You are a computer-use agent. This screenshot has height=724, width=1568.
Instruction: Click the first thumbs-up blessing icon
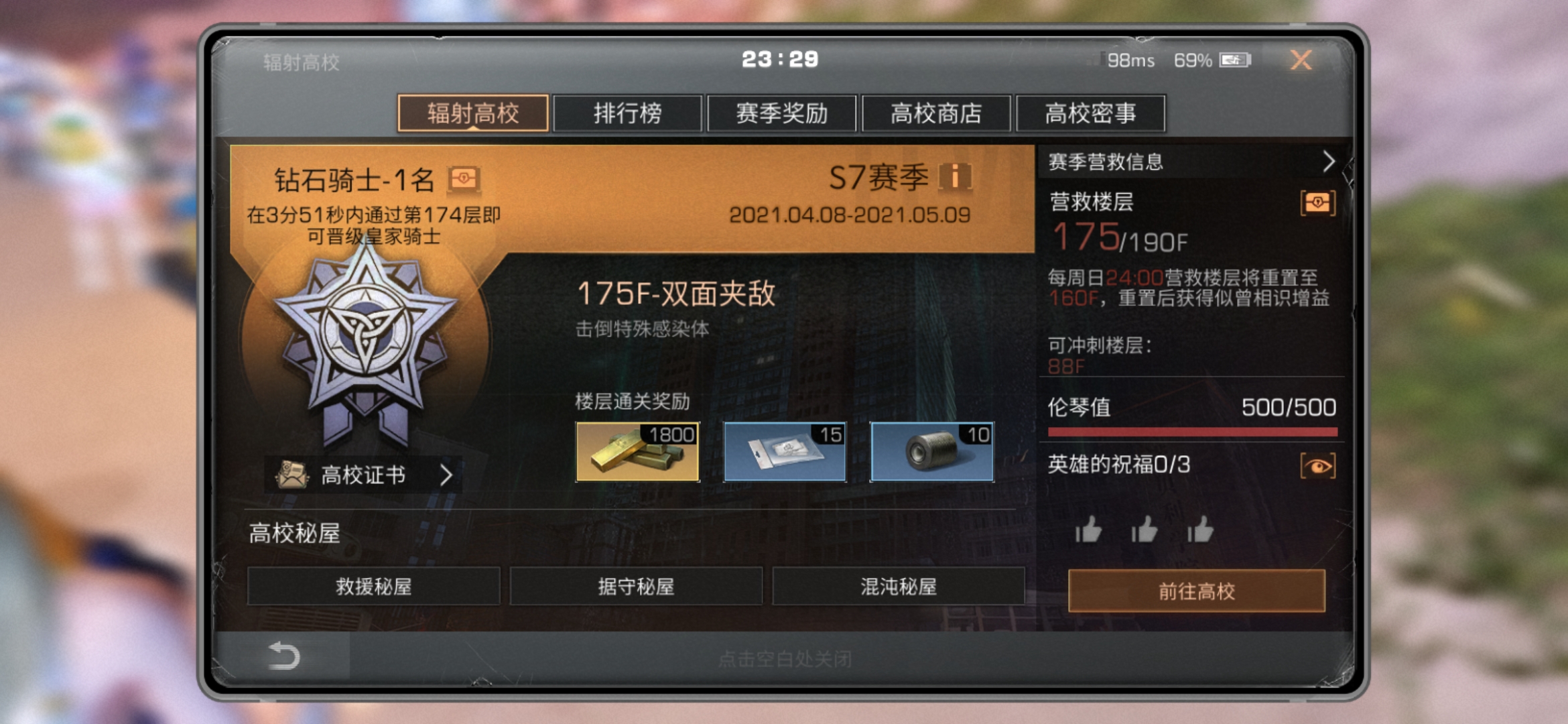click(1088, 530)
